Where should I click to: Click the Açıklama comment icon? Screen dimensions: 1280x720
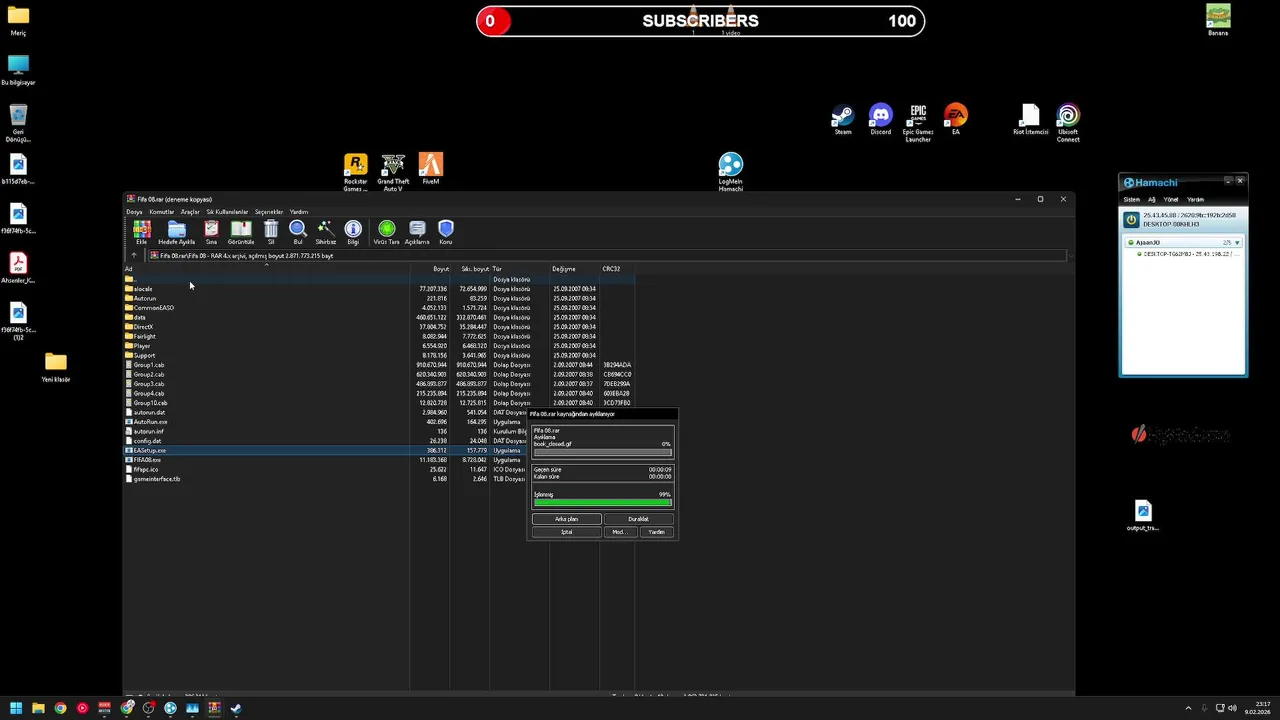(x=417, y=233)
